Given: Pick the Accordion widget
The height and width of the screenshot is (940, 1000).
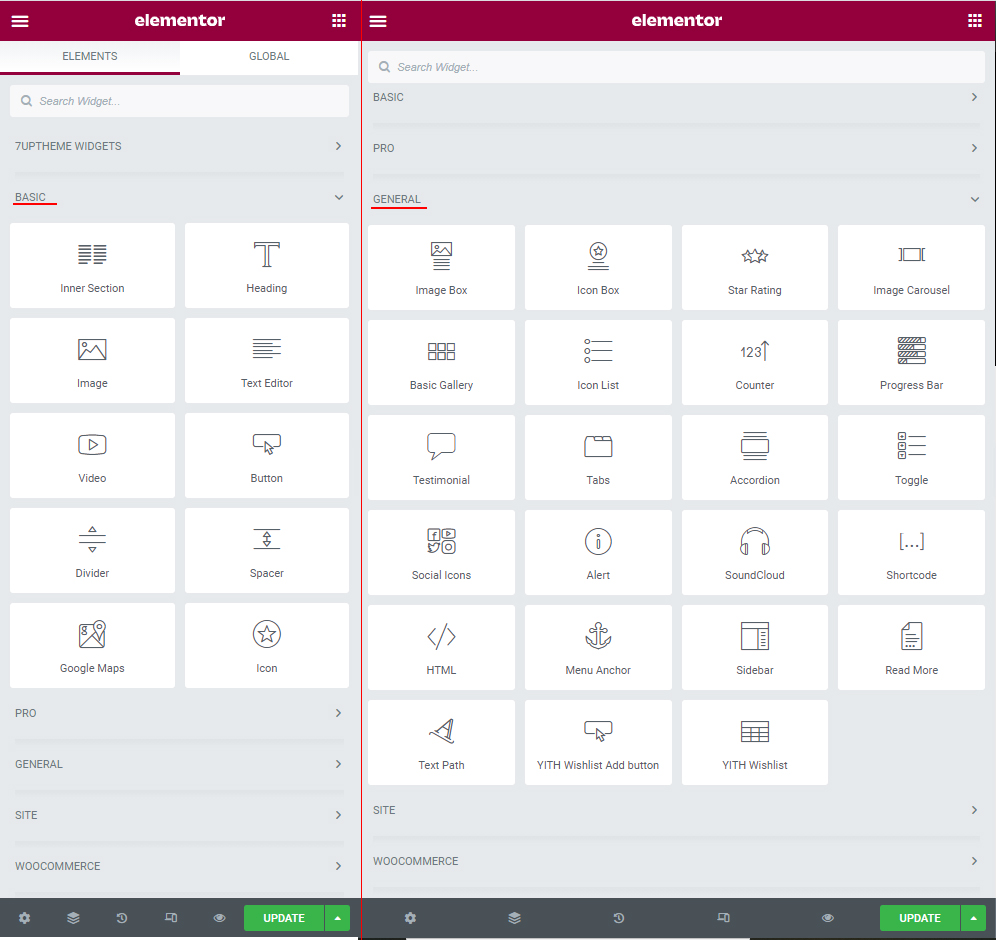Looking at the screenshot, I should click(x=755, y=457).
